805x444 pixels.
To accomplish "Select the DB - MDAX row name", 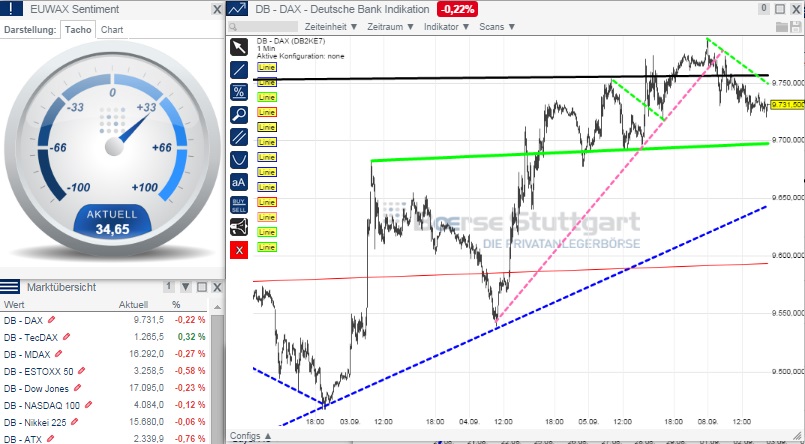I will point(27,354).
